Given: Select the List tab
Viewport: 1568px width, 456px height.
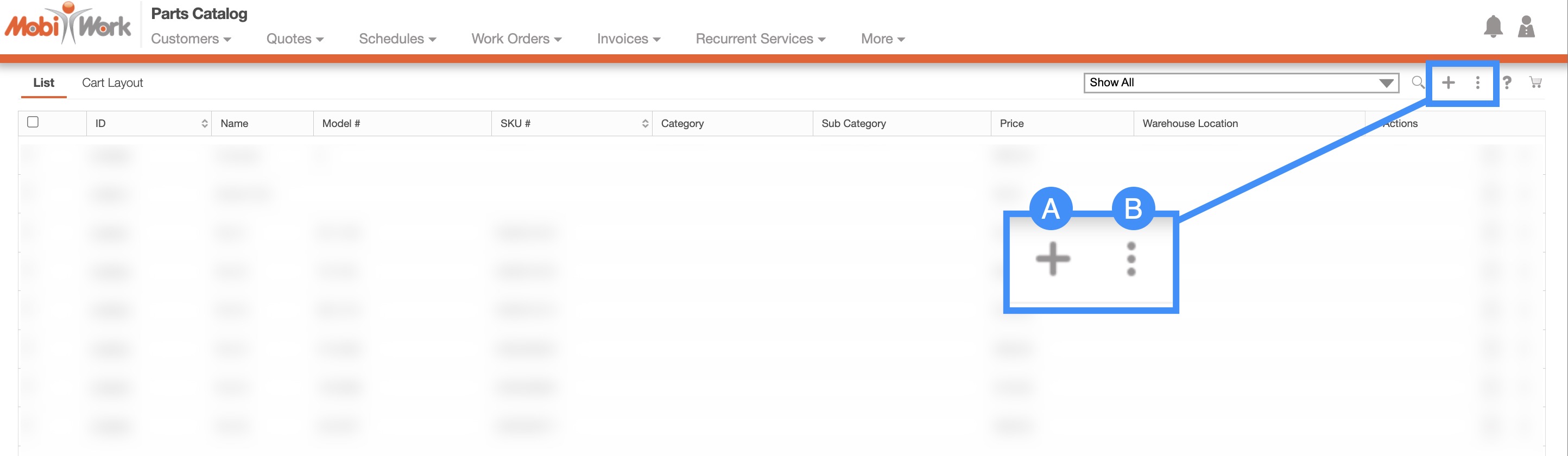Looking at the screenshot, I should click(x=43, y=83).
